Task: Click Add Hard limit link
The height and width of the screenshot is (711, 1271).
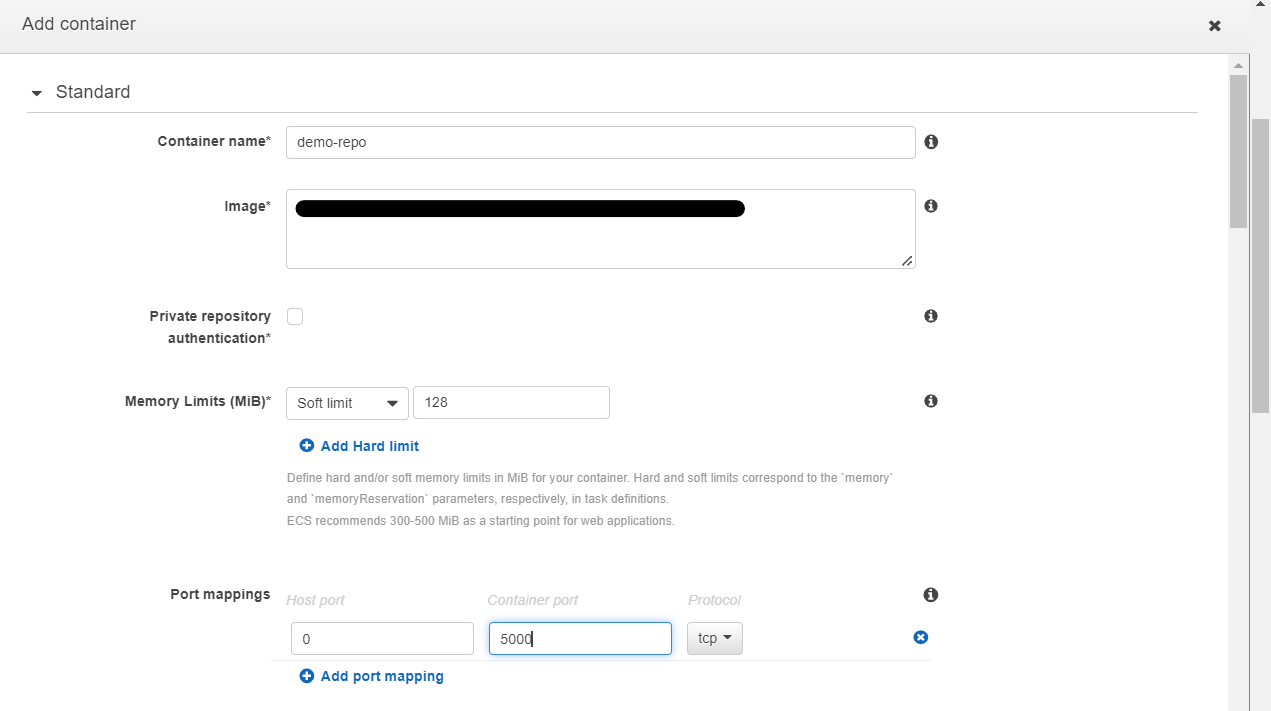Action: tap(359, 446)
